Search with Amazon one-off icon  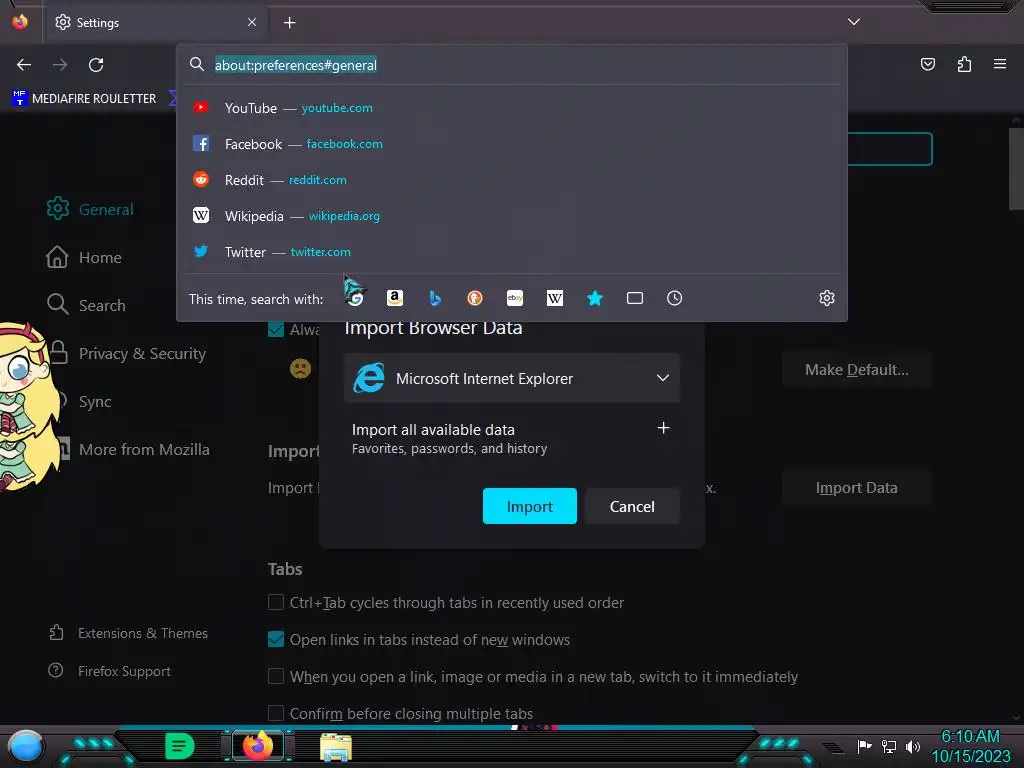point(394,298)
